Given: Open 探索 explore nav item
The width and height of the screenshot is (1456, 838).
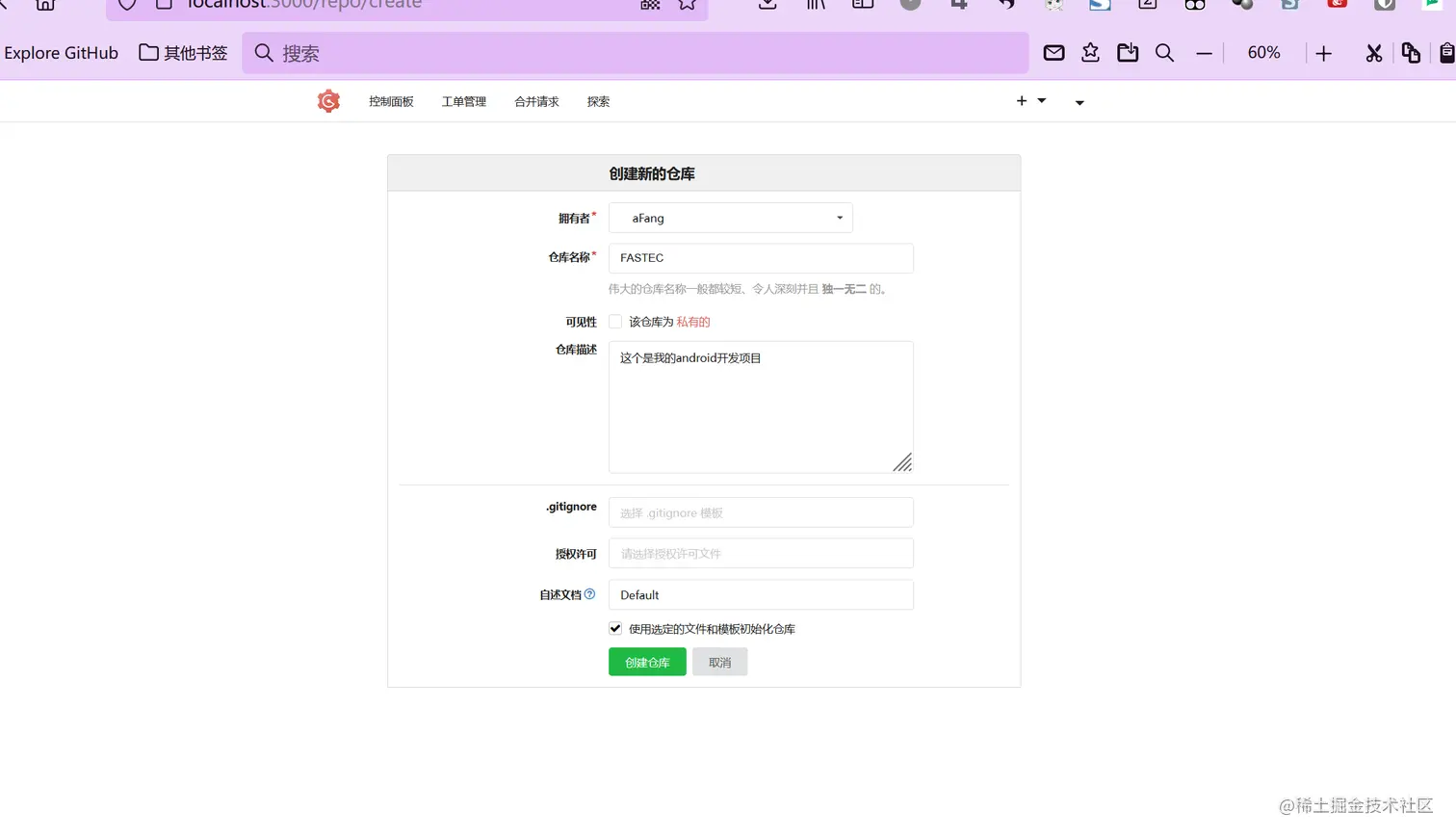Looking at the screenshot, I should pyautogui.click(x=598, y=101).
